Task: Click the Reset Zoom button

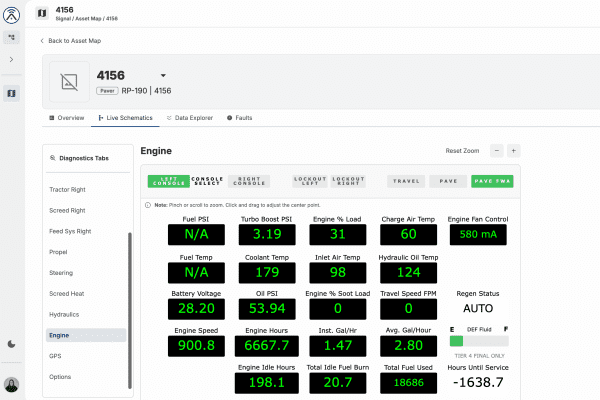Action: coord(462,151)
